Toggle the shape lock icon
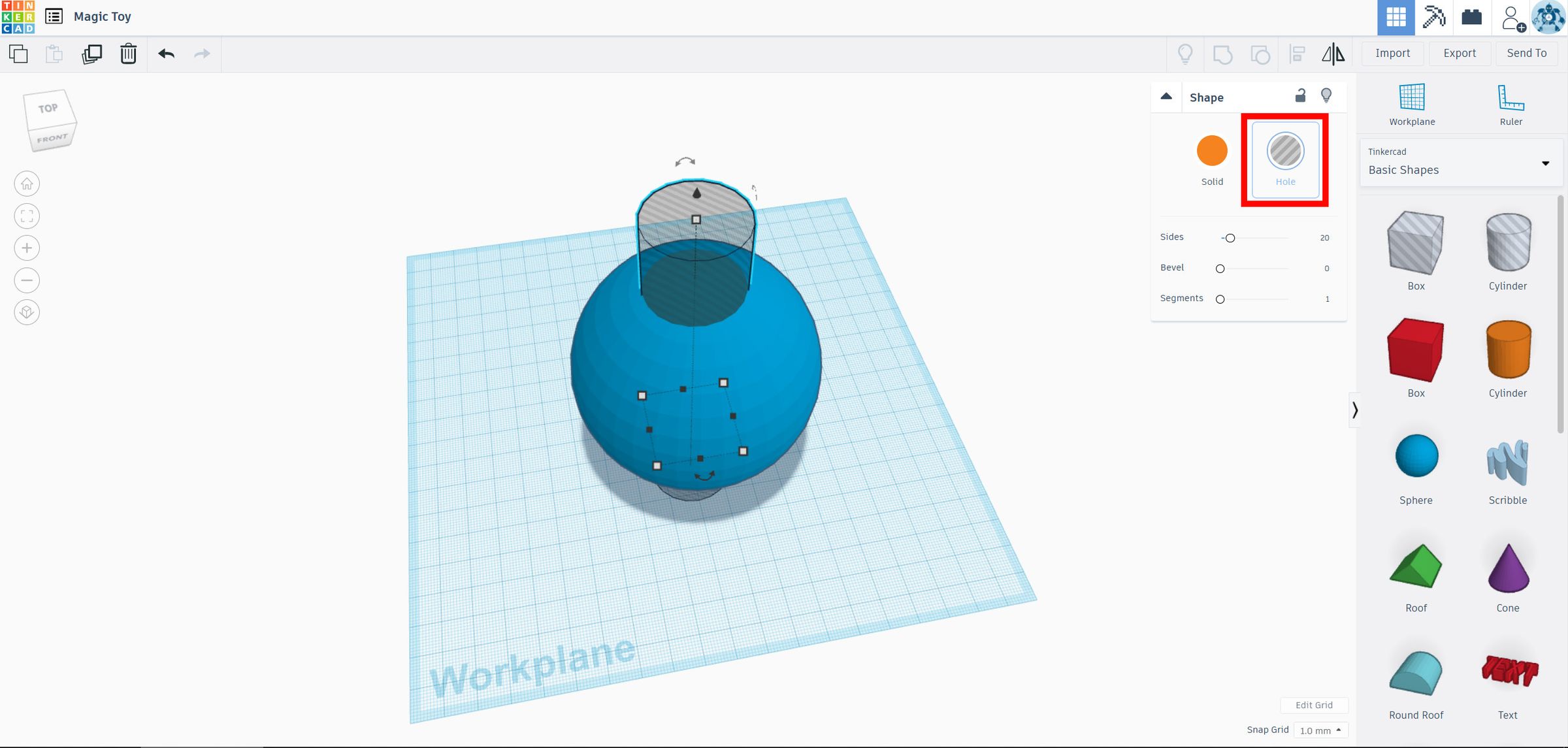The image size is (1568, 748). pos(1300,96)
